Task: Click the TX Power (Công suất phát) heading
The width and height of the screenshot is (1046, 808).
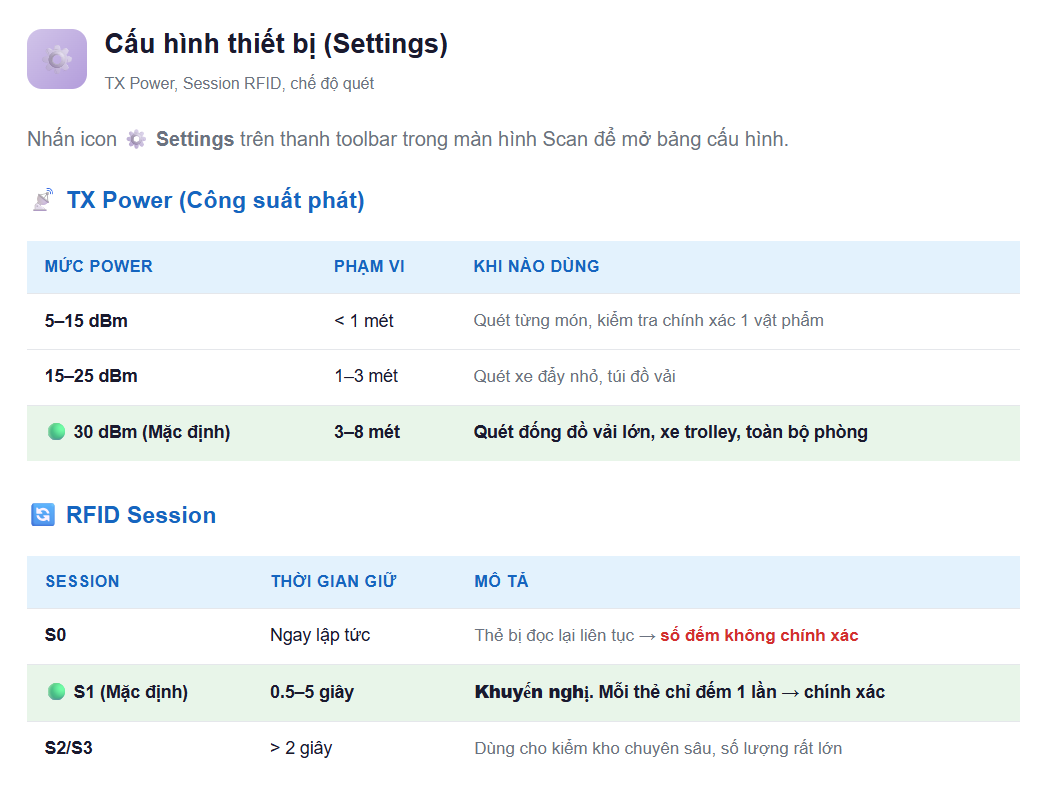Action: click(215, 200)
